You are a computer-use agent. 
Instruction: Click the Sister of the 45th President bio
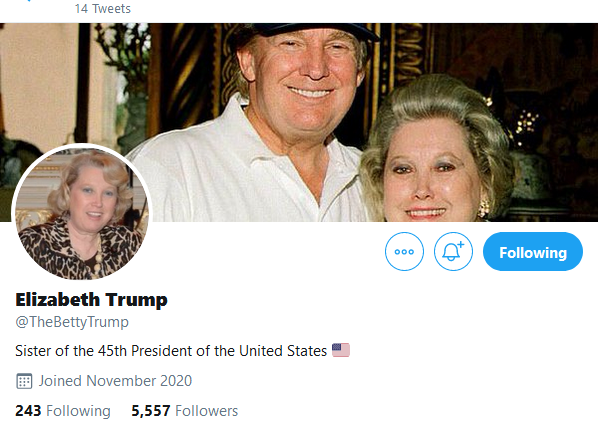[x=171, y=351]
